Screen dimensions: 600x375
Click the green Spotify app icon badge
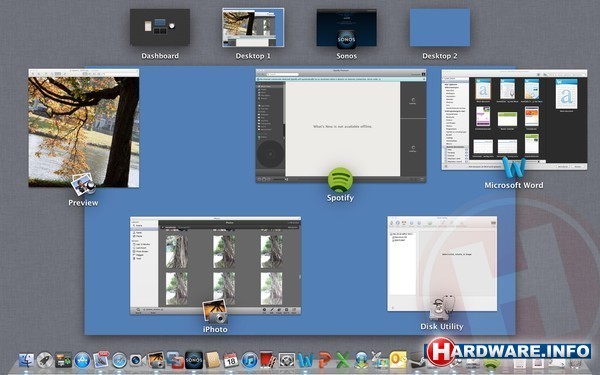(340, 180)
